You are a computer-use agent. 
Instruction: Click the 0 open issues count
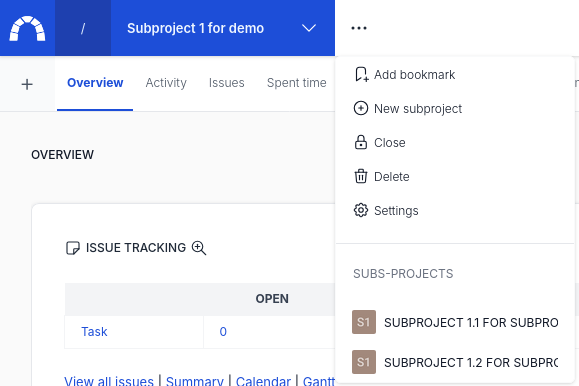click(223, 332)
